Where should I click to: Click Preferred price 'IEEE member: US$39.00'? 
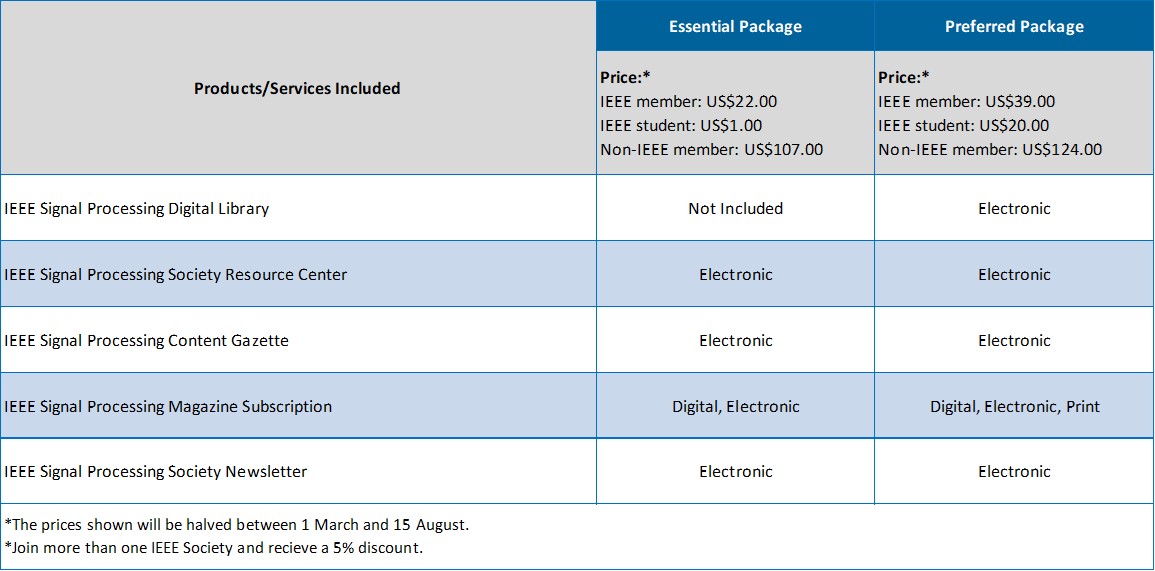pos(966,102)
